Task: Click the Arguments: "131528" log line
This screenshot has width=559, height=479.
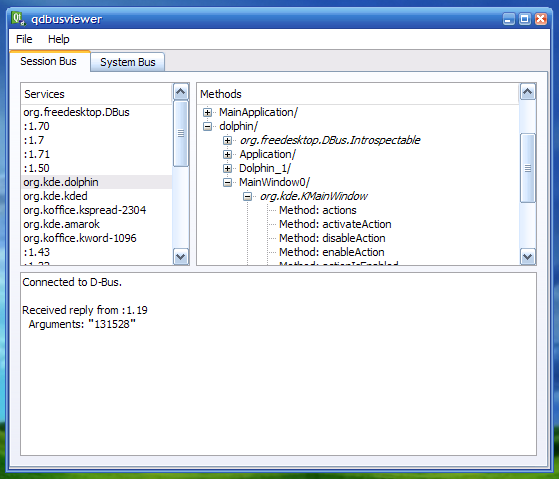Action: 82,324
